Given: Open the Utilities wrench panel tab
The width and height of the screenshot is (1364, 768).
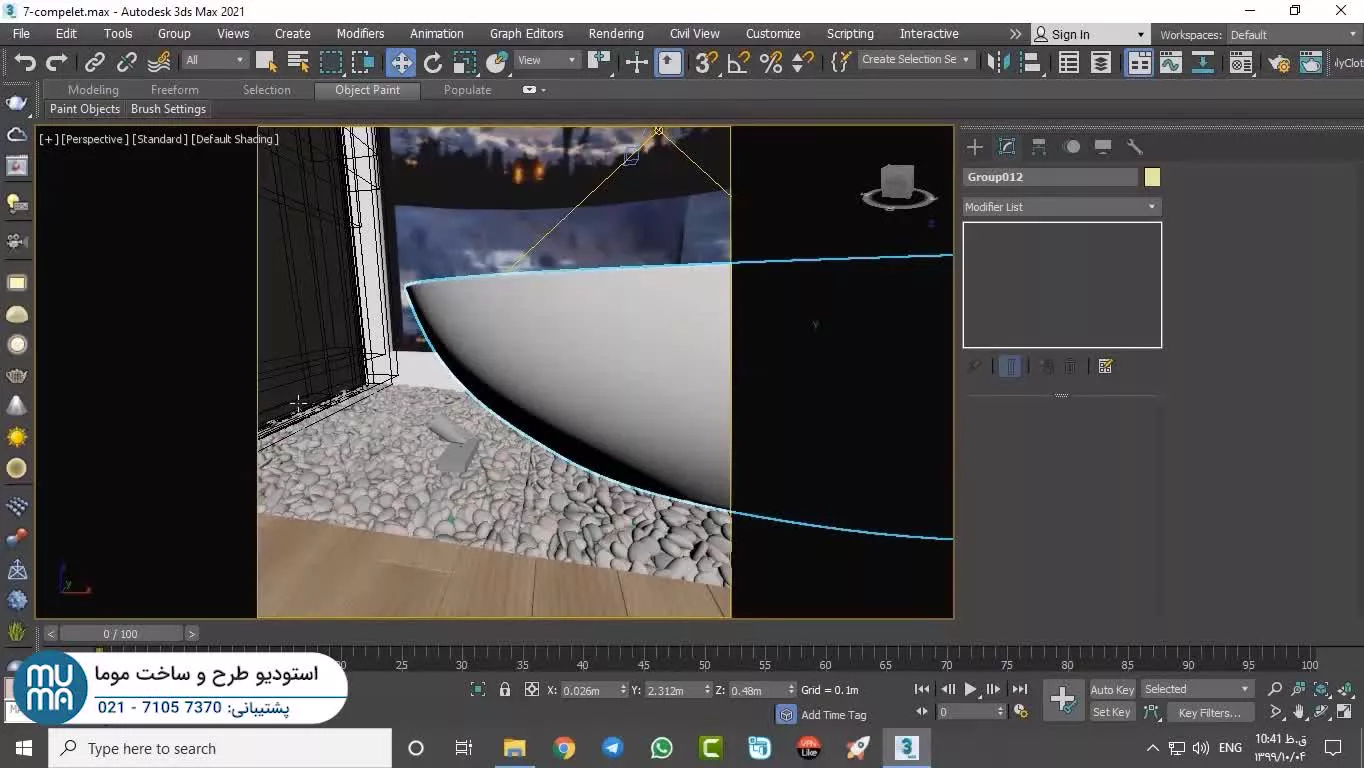Looking at the screenshot, I should tap(1135, 147).
